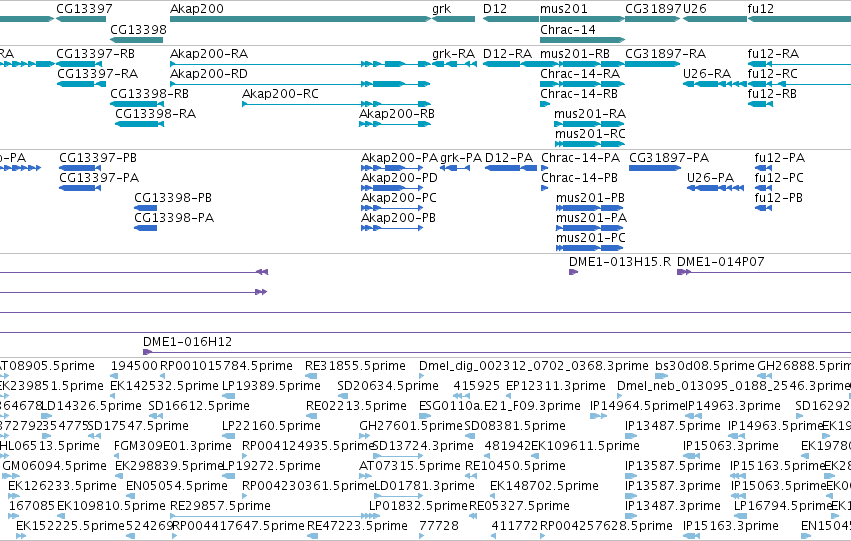Viewport: 851px width, 541px height.
Task: Click protein mus201-PC
Action: [x=590, y=238]
